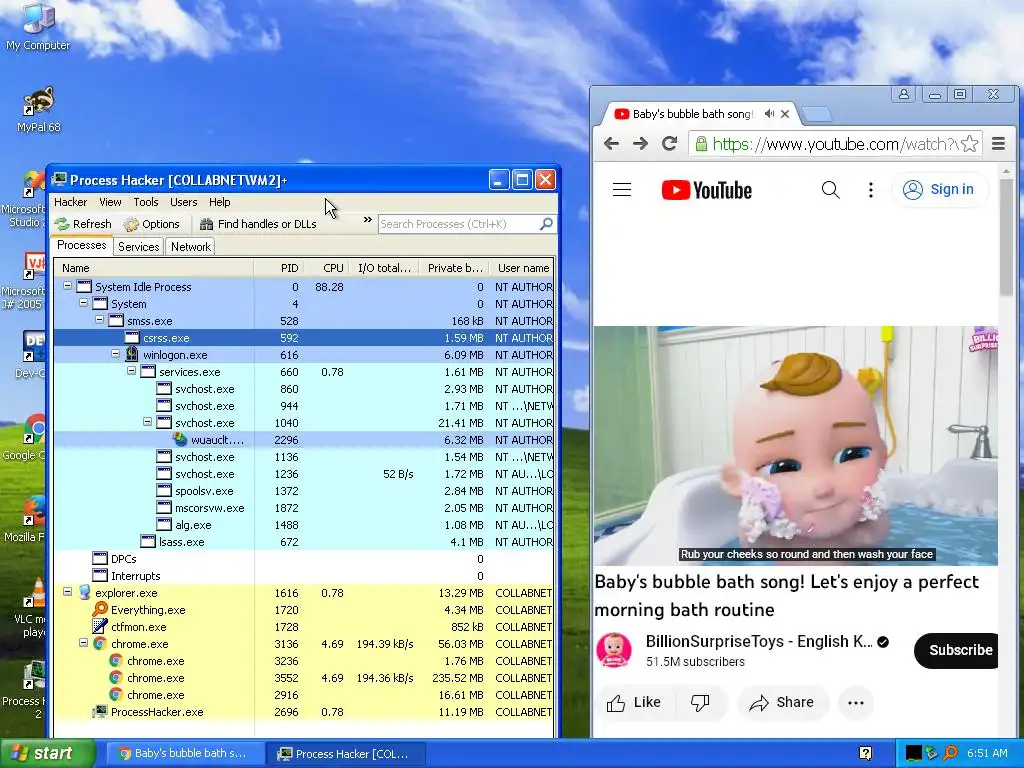Open YouTube settings three-dot menu
The width and height of the screenshot is (1024, 768).
pyautogui.click(x=871, y=189)
